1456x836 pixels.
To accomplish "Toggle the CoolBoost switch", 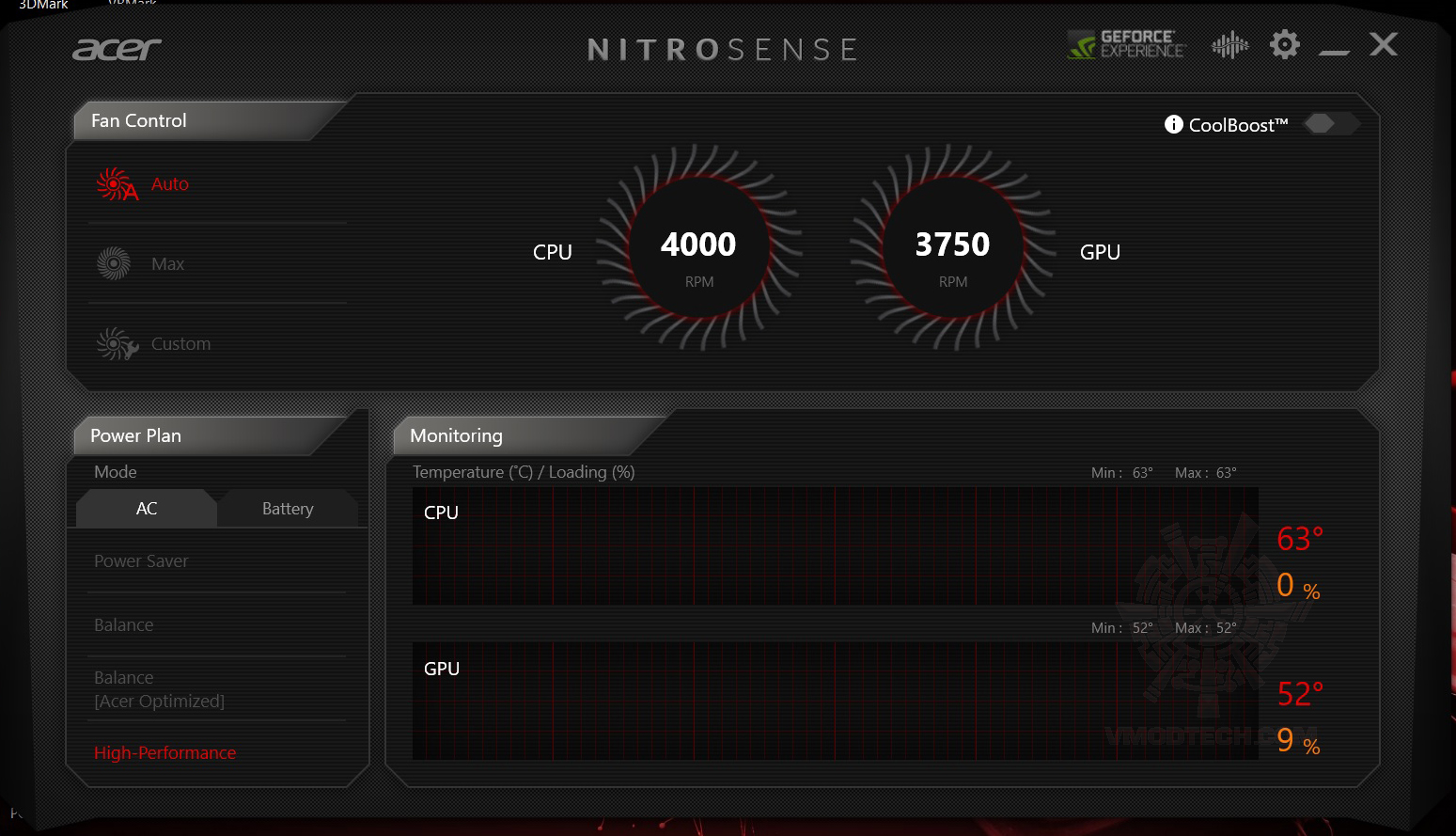I will pyautogui.click(x=1331, y=123).
